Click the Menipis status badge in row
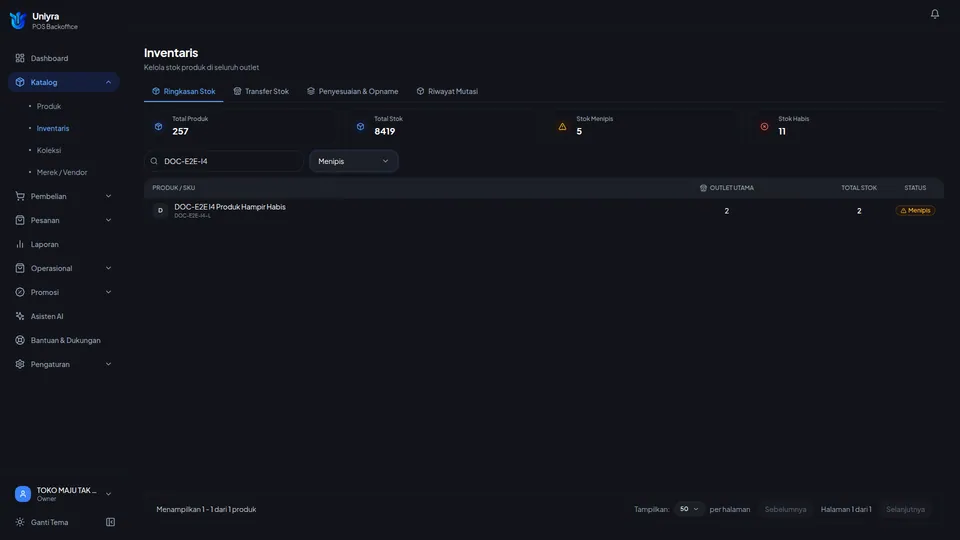Image resolution: width=960 pixels, height=540 pixels. click(915, 210)
